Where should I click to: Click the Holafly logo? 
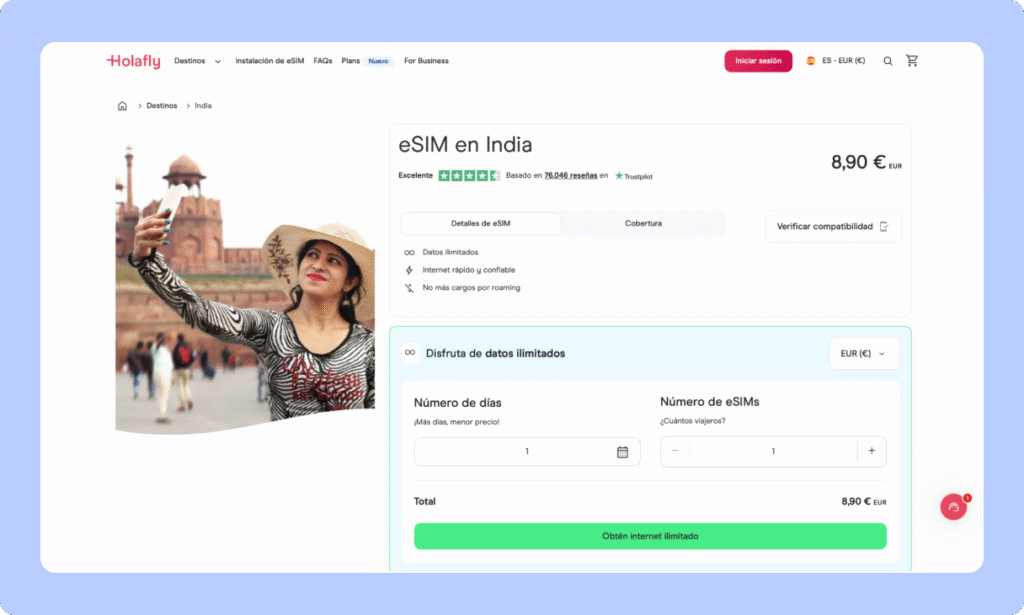tap(133, 61)
